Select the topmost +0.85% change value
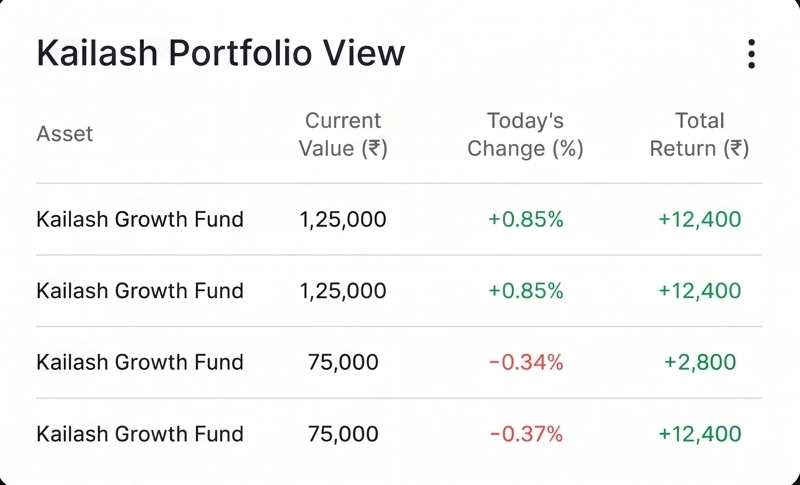800x485 pixels. click(526, 219)
